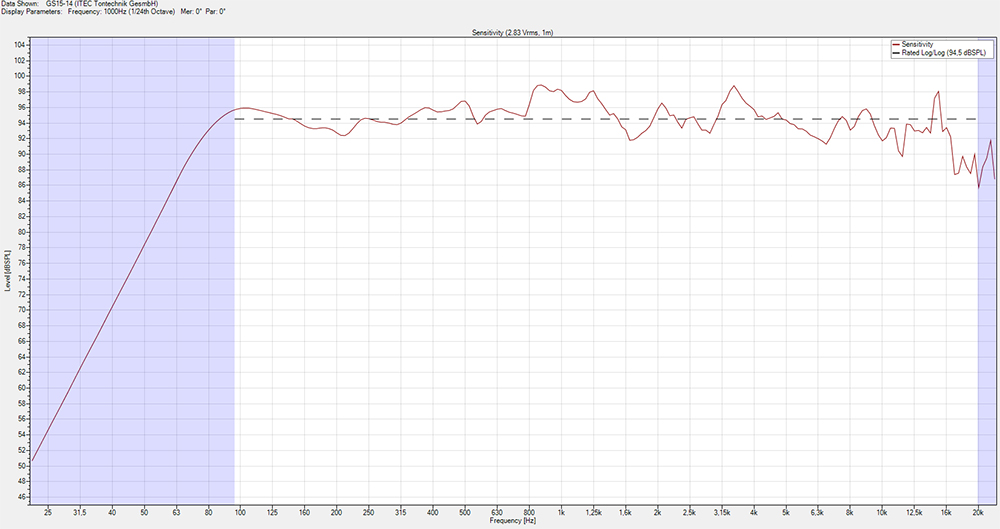The image size is (1000, 529).
Task: Click the Frequency [Hz] axis label
Action: (511, 521)
